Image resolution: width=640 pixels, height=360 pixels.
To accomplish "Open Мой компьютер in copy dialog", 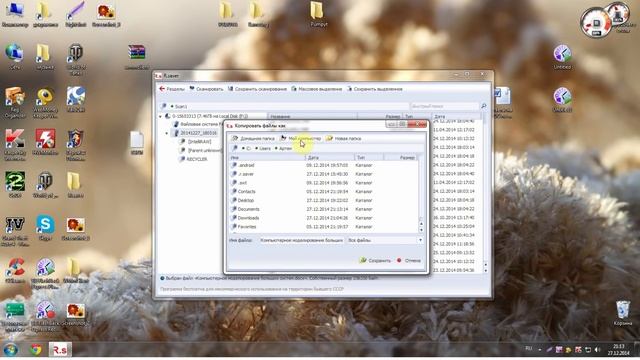I will pos(301,139).
